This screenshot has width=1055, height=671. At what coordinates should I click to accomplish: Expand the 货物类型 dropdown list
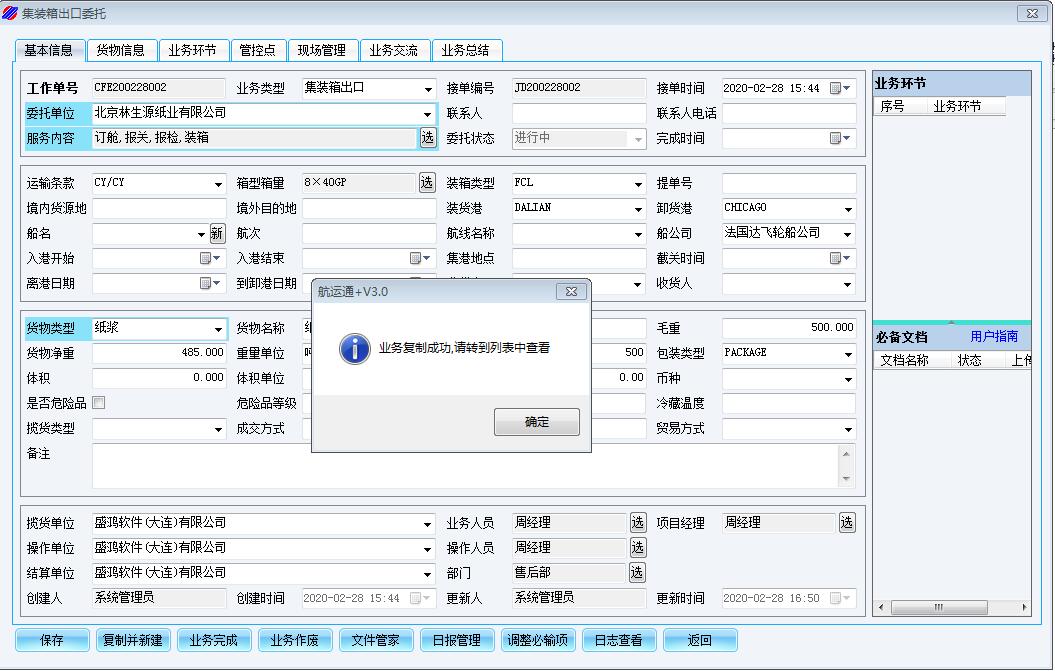[218, 329]
